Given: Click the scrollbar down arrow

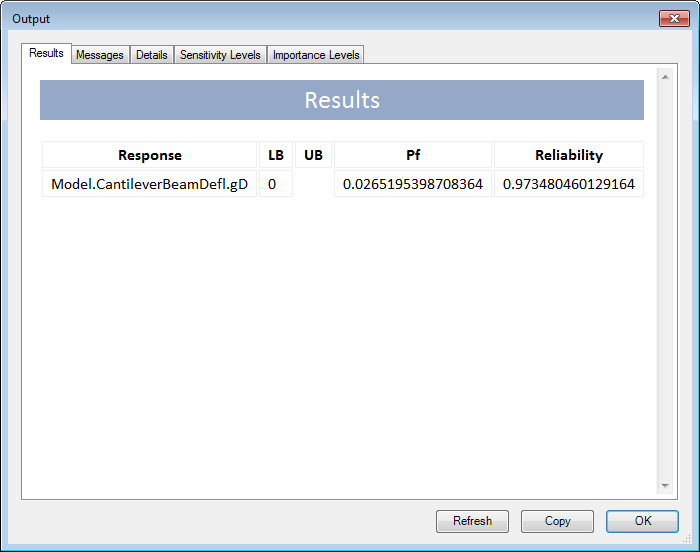Looking at the screenshot, I should tap(665, 486).
